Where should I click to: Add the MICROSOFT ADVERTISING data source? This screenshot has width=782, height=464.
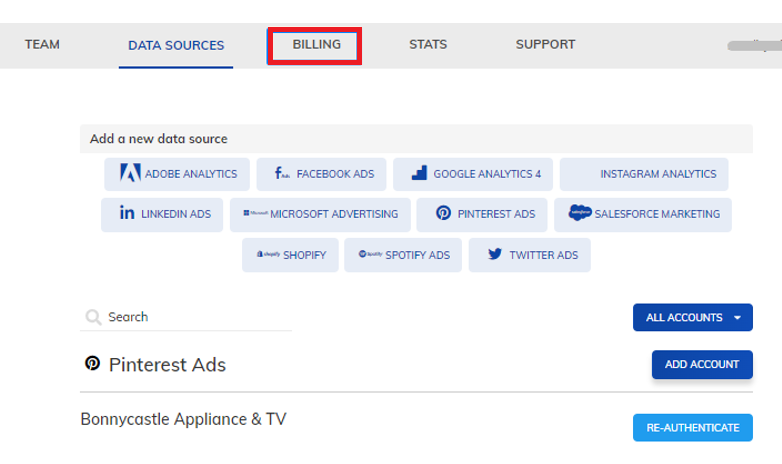click(x=320, y=215)
